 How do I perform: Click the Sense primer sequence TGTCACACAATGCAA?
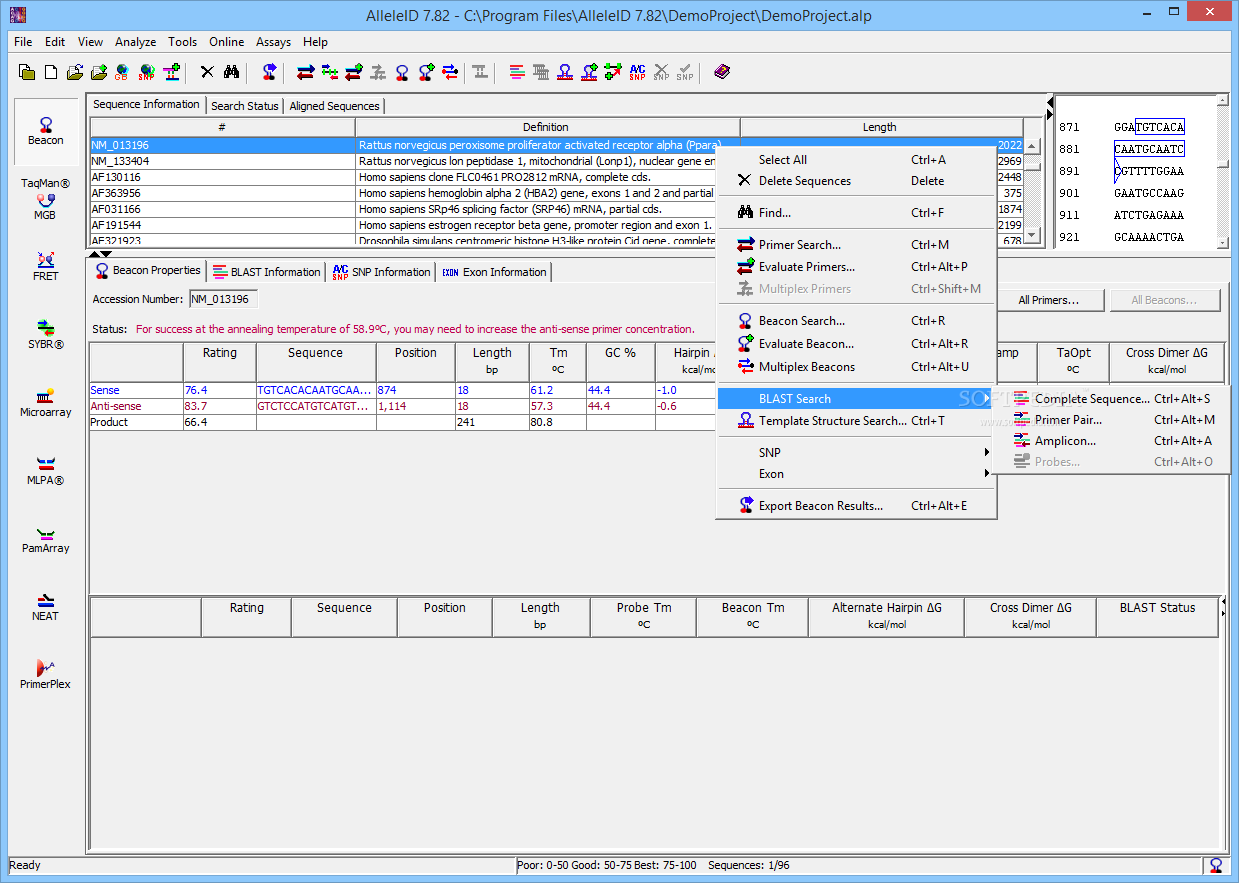coord(315,391)
